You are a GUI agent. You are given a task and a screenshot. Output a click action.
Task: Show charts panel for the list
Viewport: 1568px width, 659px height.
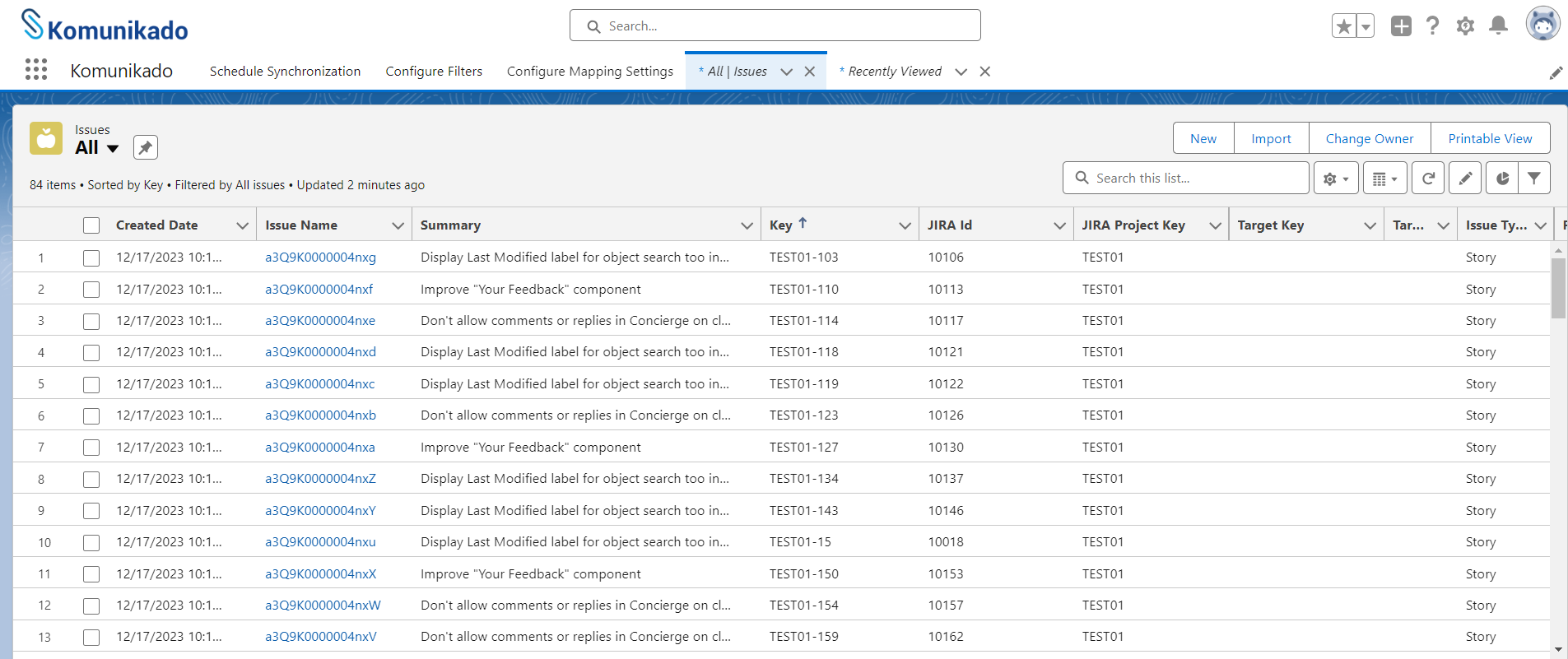tap(1502, 178)
